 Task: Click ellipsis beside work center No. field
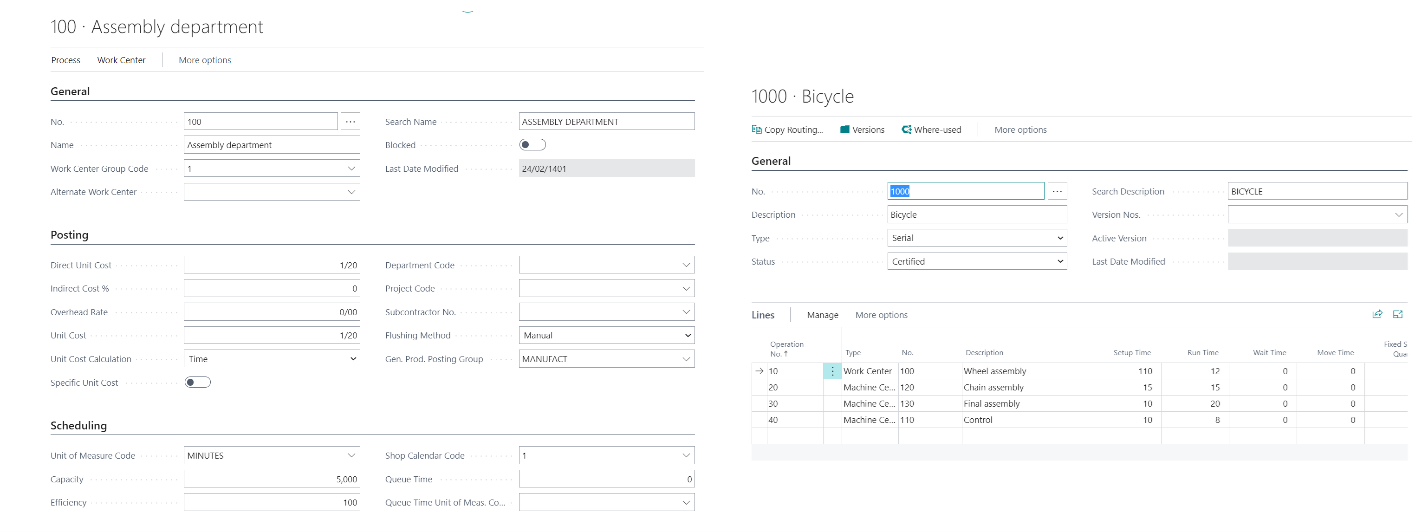point(350,122)
